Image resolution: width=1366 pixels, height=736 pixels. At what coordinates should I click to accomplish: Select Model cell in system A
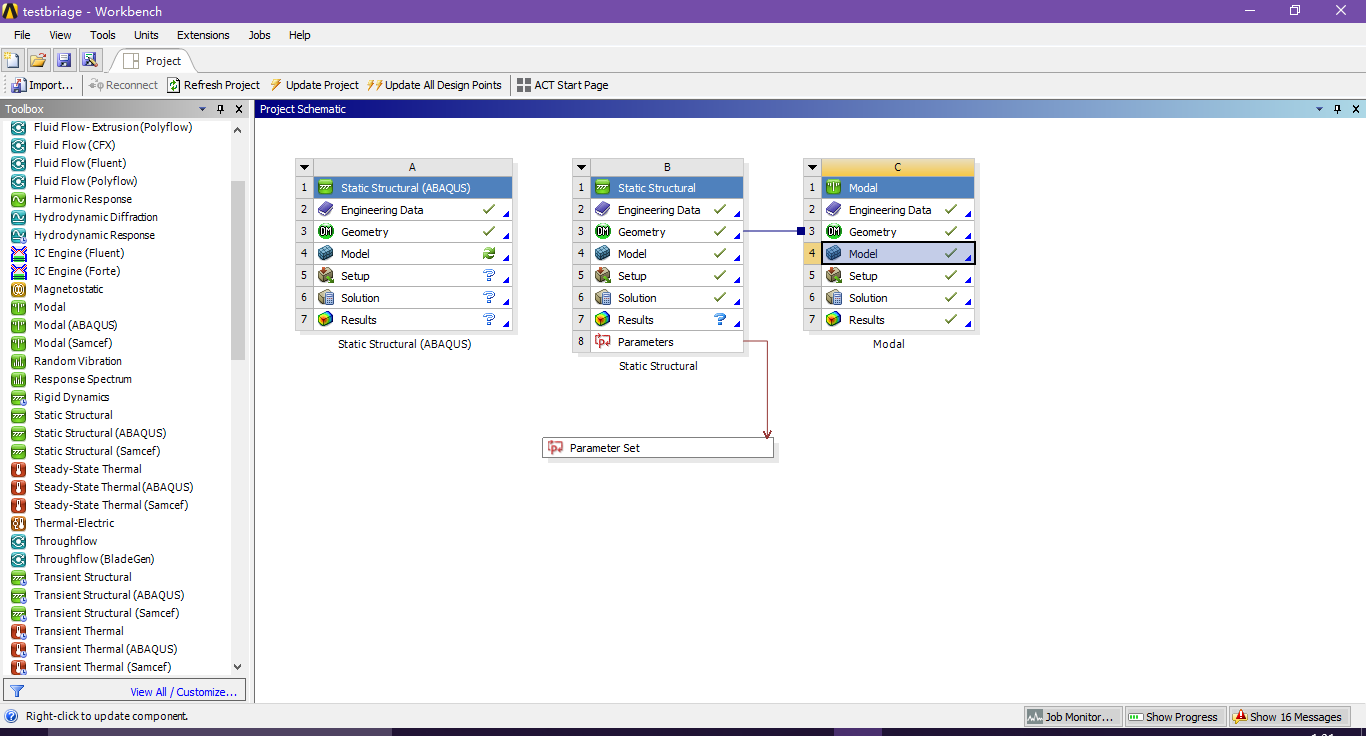pos(412,254)
